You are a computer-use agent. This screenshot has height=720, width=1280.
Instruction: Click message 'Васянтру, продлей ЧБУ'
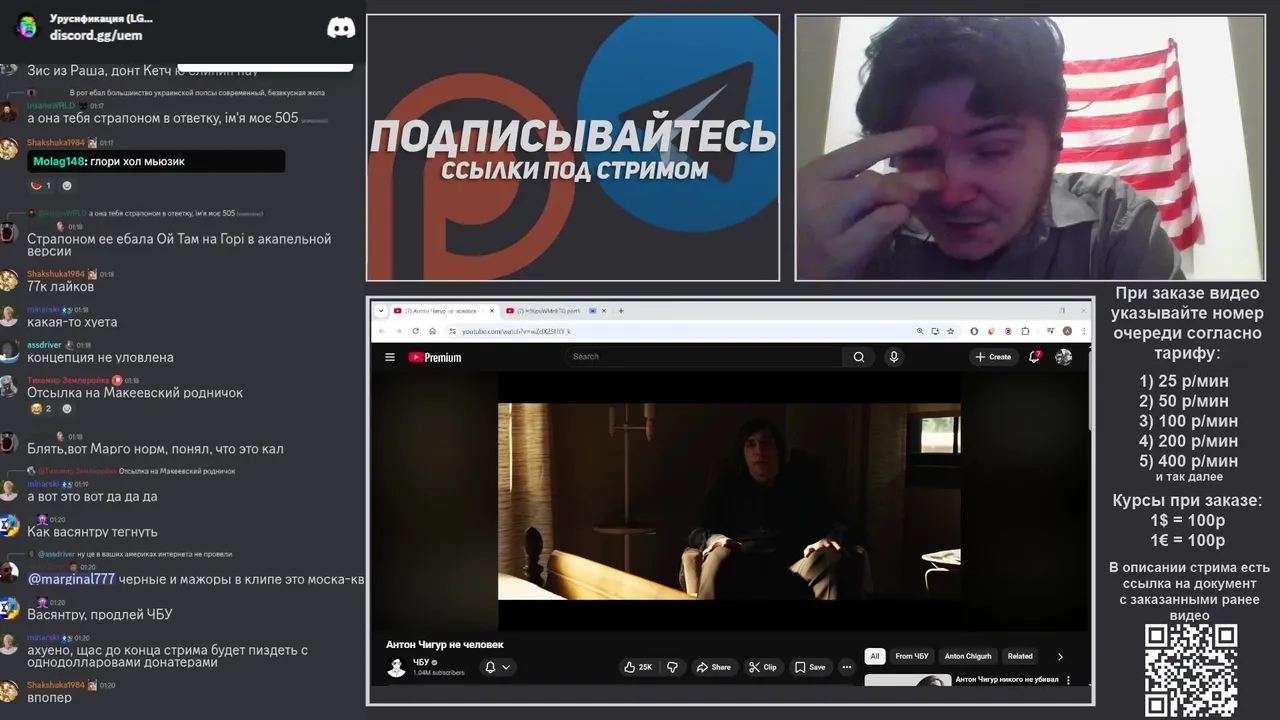[x=100, y=614]
